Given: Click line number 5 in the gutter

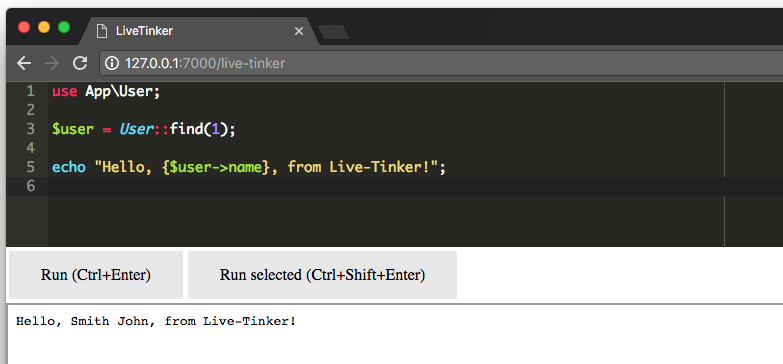Looking at the screenshot, I should pos(30,167).
